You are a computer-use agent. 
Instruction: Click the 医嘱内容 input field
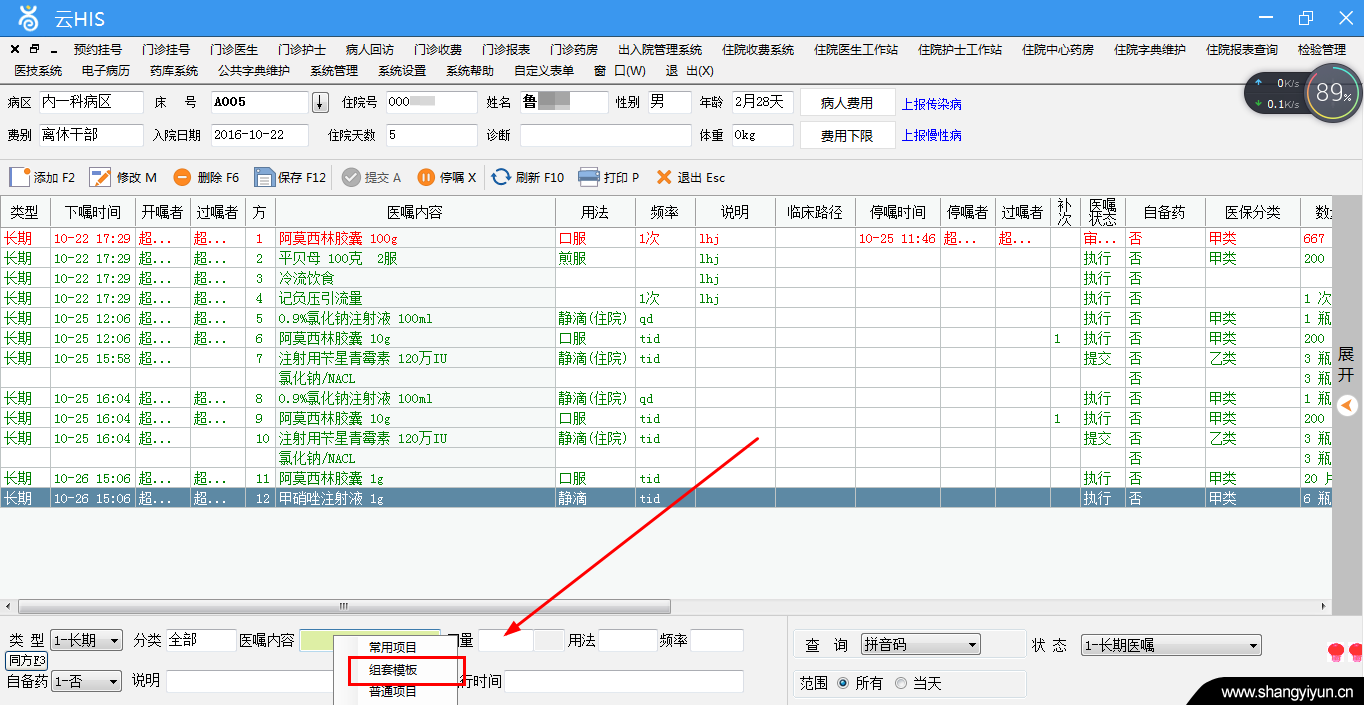(x=370, y=641)
